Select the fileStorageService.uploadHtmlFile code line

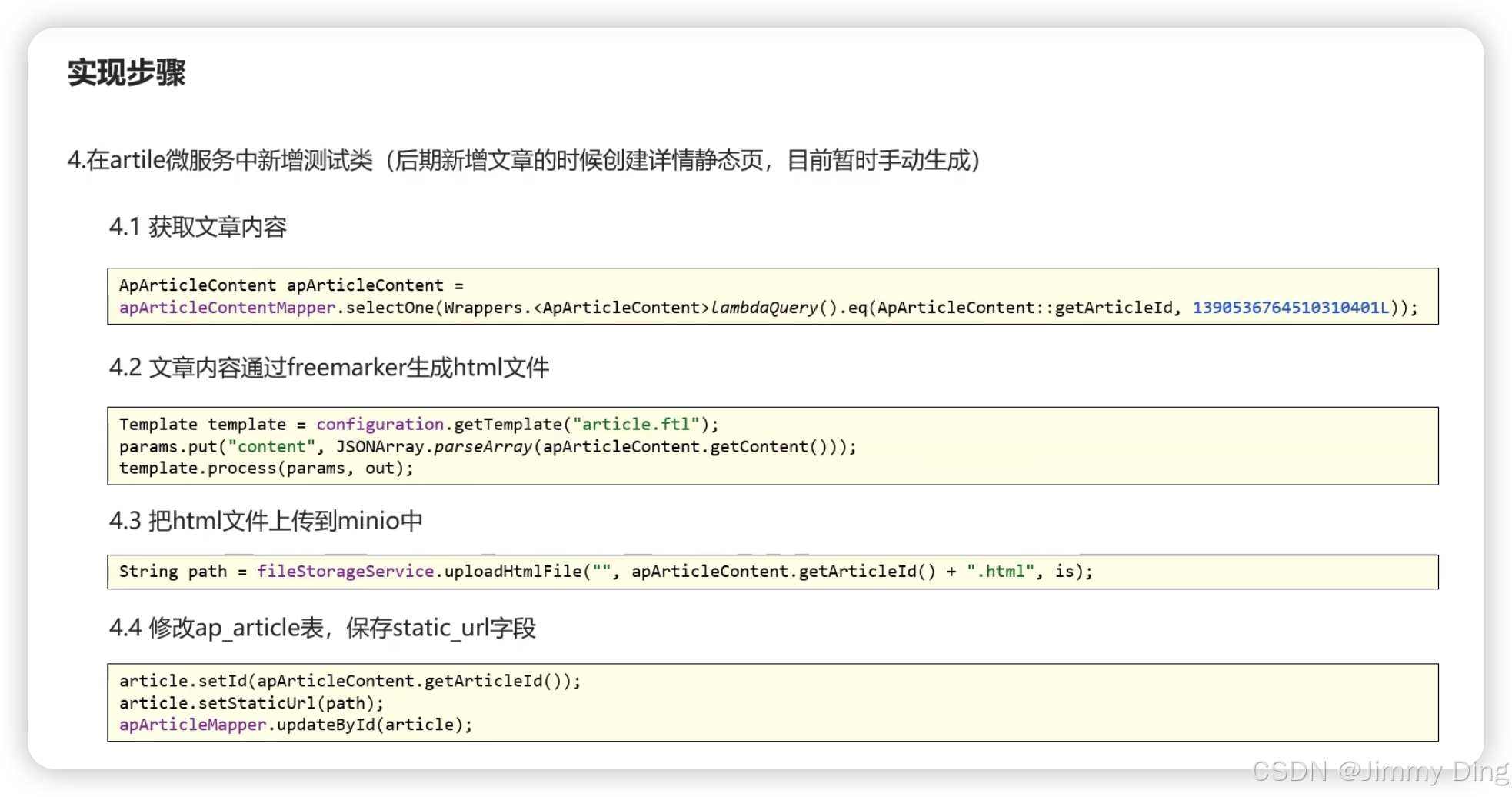pos(606,572)
